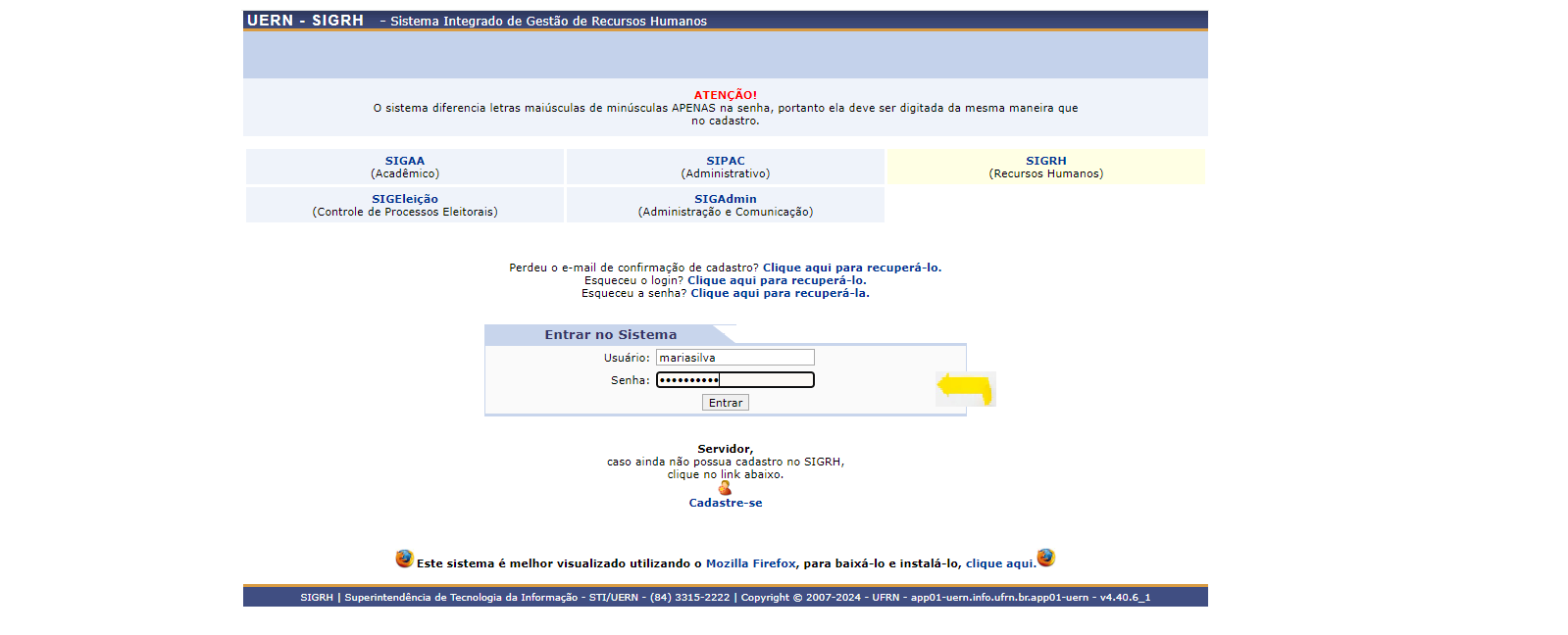This screenshot has height=635, width=1568.
Task: Switch to the SIPAC (Administrativo) tab
Action: tap(726, 167)
